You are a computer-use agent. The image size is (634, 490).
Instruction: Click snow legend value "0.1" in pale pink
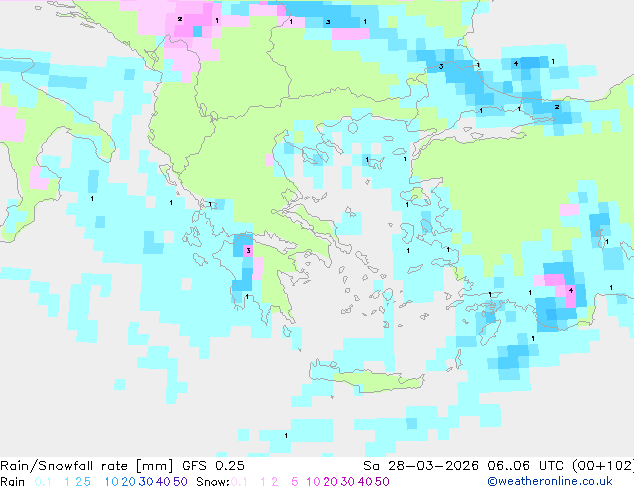(x=239, y=482)
